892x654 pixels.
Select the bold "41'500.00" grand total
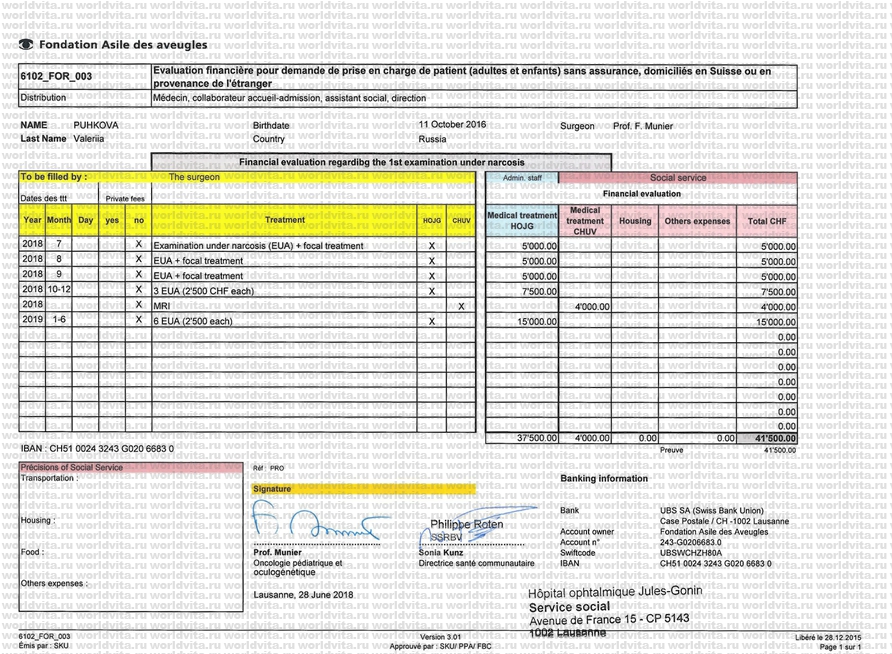click(775, 438)
